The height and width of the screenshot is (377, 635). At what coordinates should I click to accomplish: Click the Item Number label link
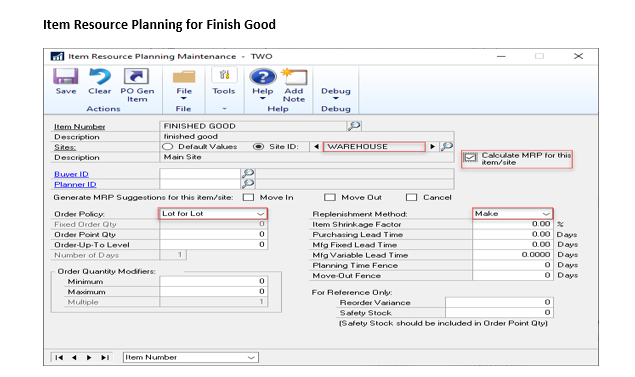(x=79, y=127)
